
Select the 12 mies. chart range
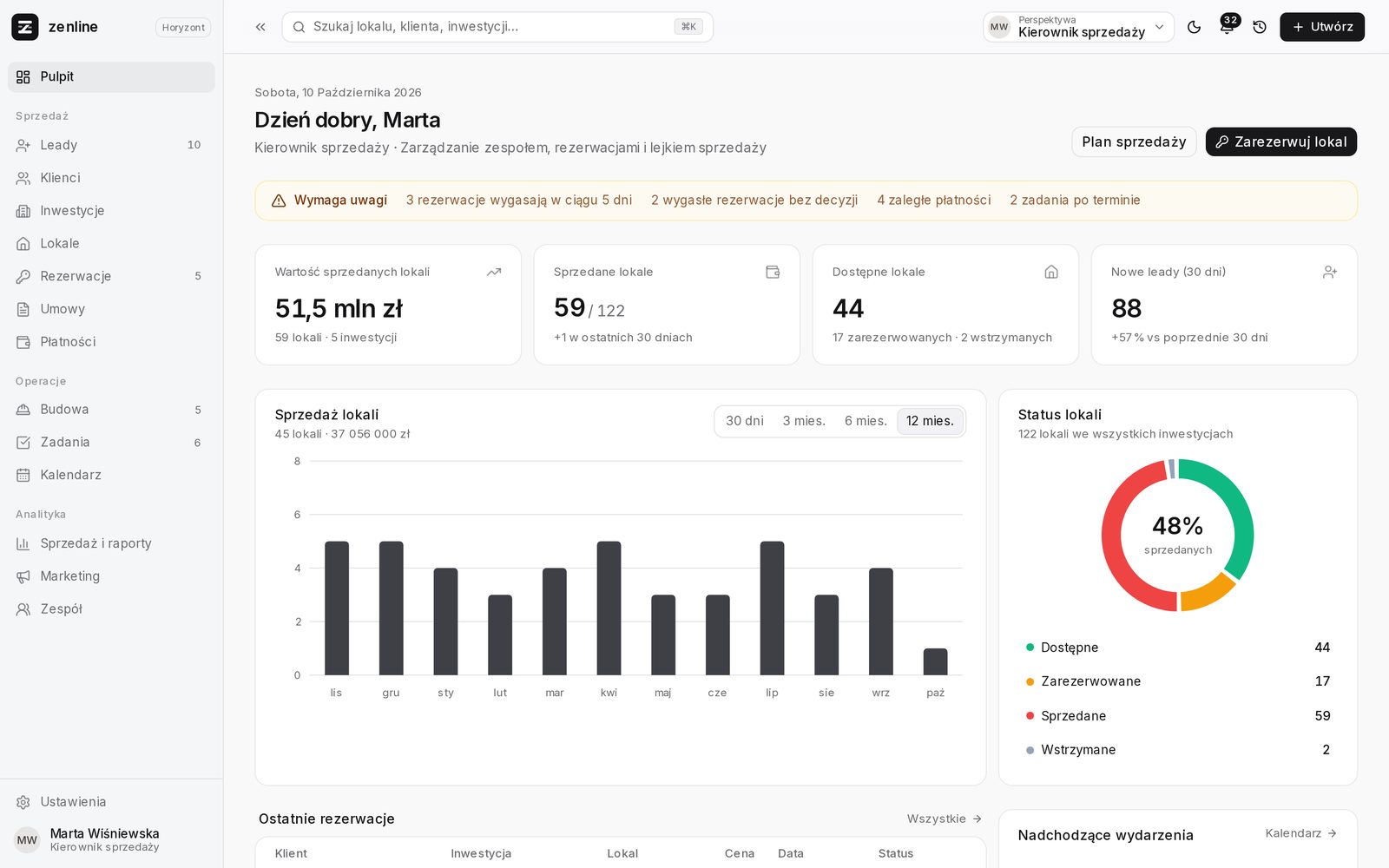(x=930, y=421)
